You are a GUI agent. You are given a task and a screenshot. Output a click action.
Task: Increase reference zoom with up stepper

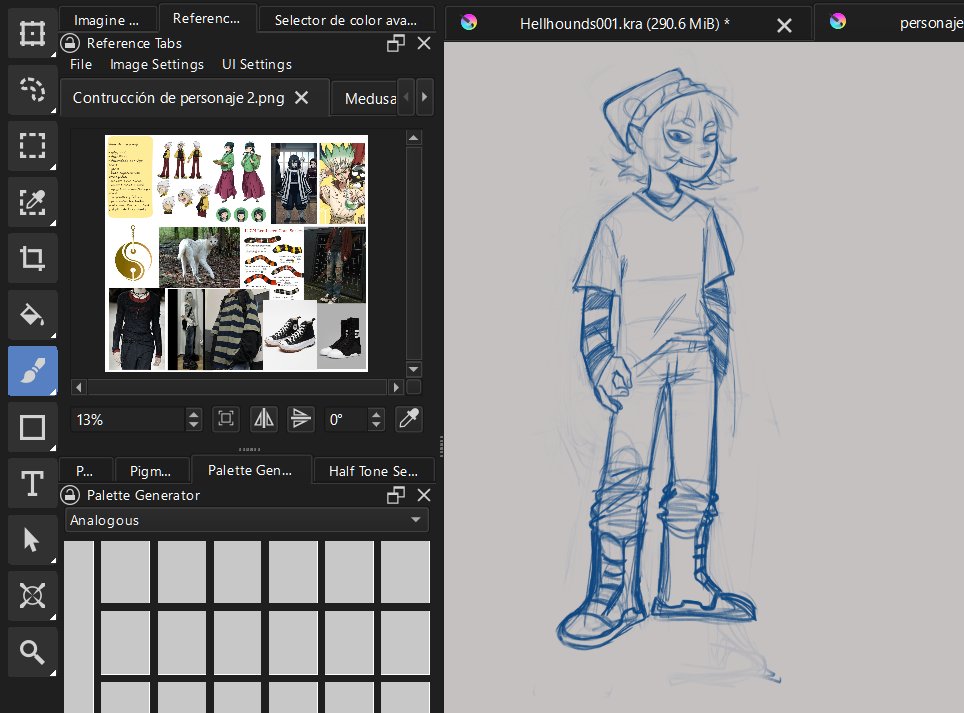(194, 414)
